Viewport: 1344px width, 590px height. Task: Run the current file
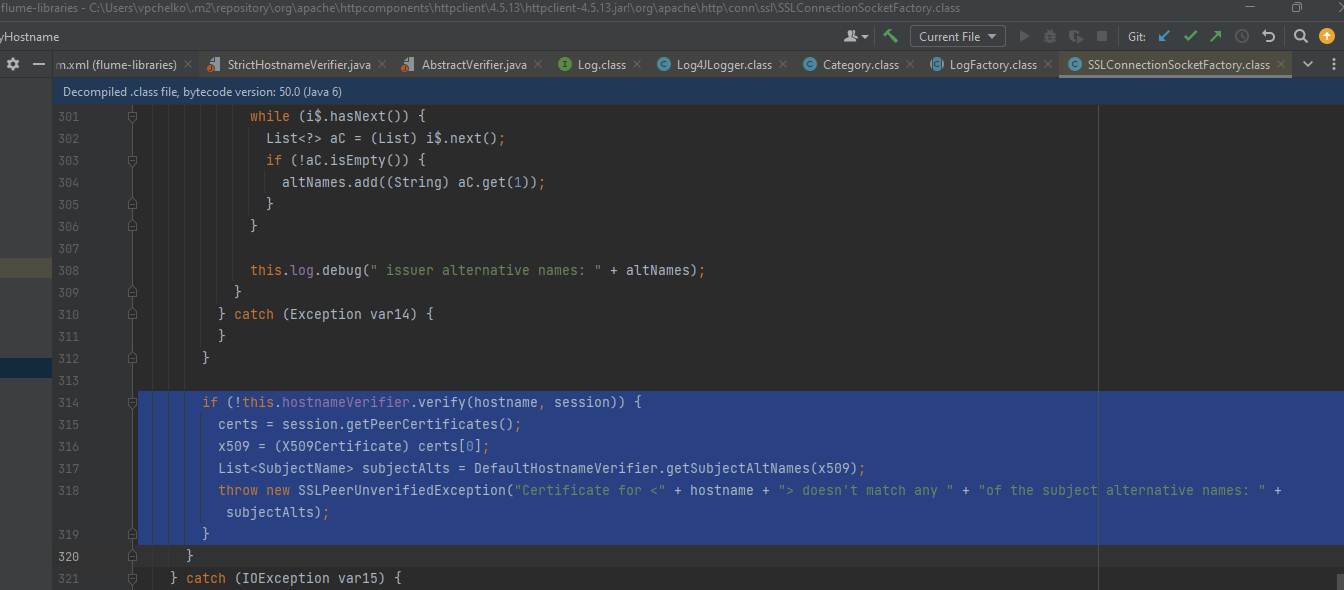pos(1026,36)
